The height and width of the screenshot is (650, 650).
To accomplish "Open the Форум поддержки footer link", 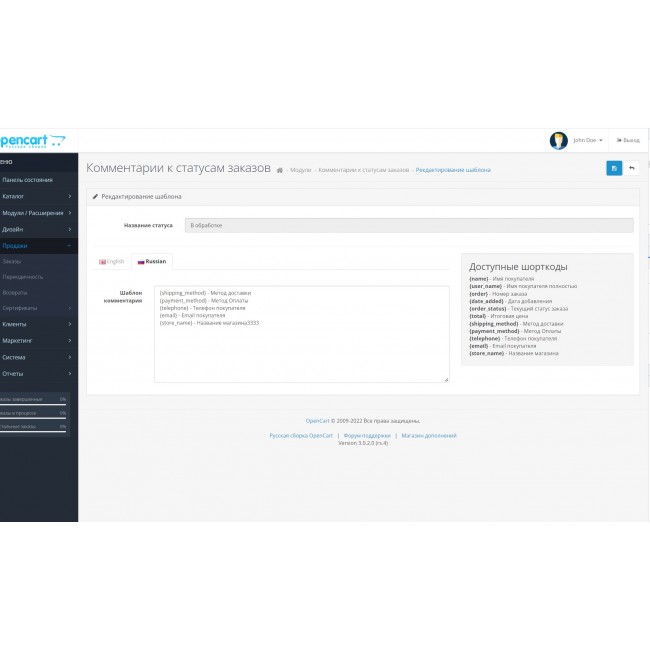I will (366, 436).
